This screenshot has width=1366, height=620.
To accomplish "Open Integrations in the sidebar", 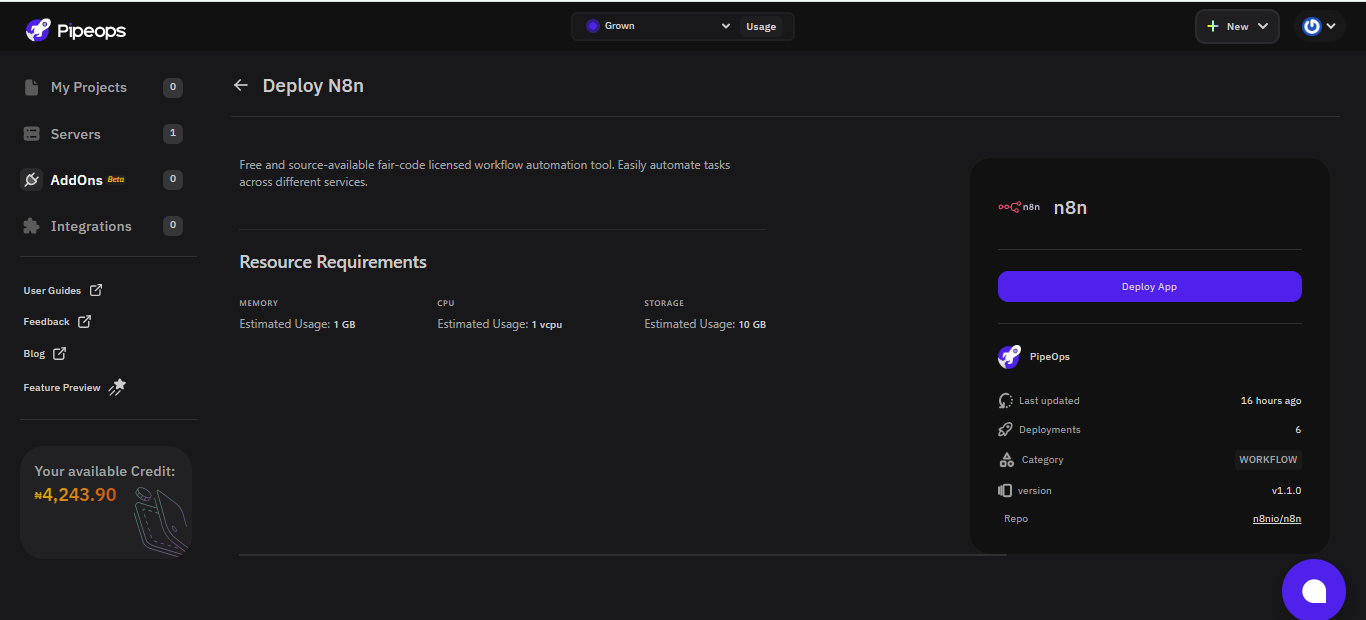I will pyautogui.click(x=102, y=226).
